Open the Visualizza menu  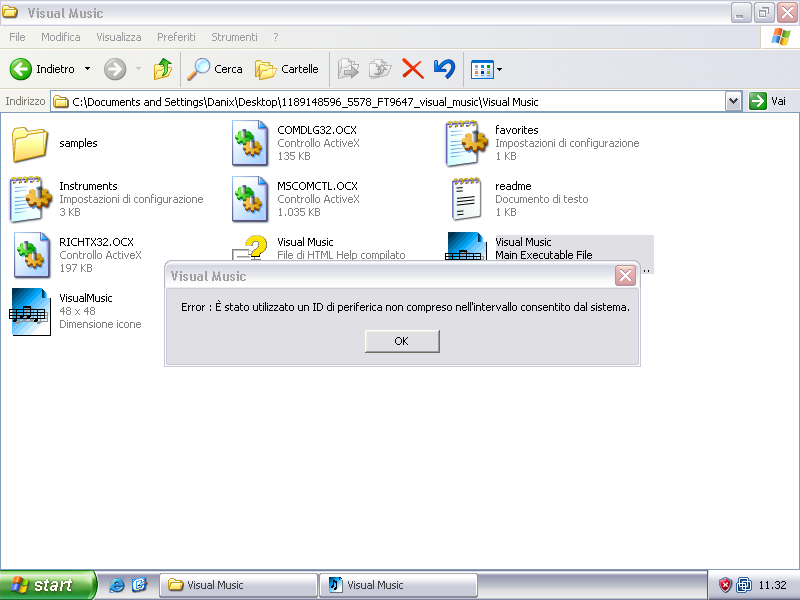[x=118, y=37]
